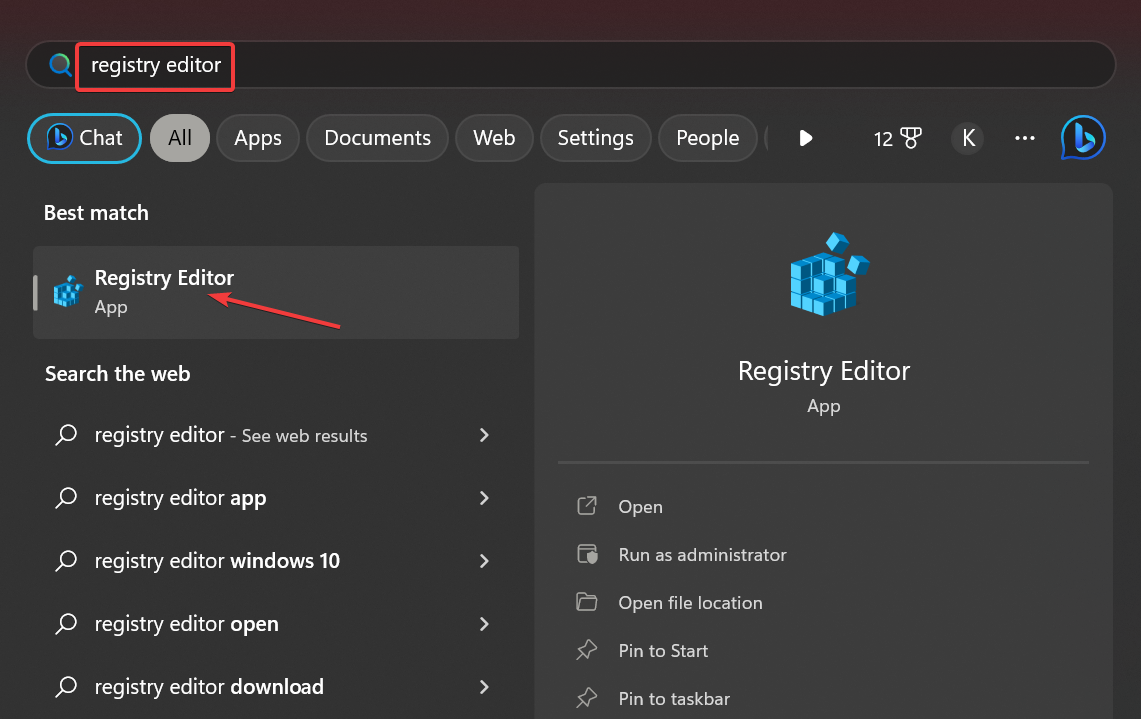
Task: Switch to the Settings filter tab
Action: pyautogui.click(x=595, y=138)
